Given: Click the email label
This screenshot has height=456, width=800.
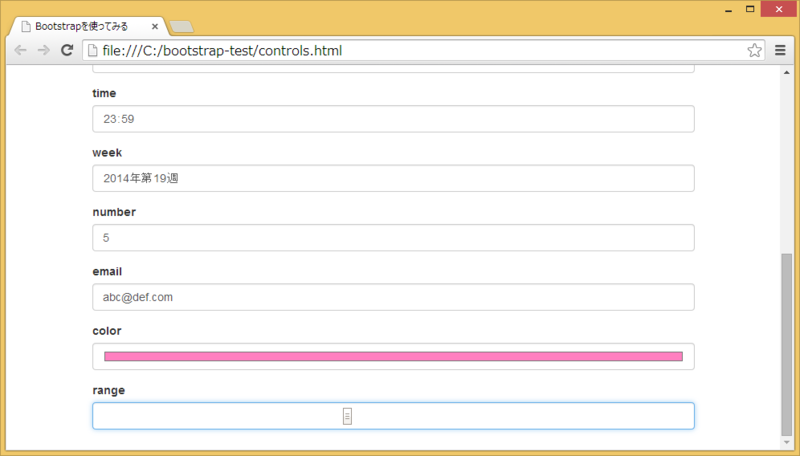Looking at the screenshot, I should click(107, 271).
